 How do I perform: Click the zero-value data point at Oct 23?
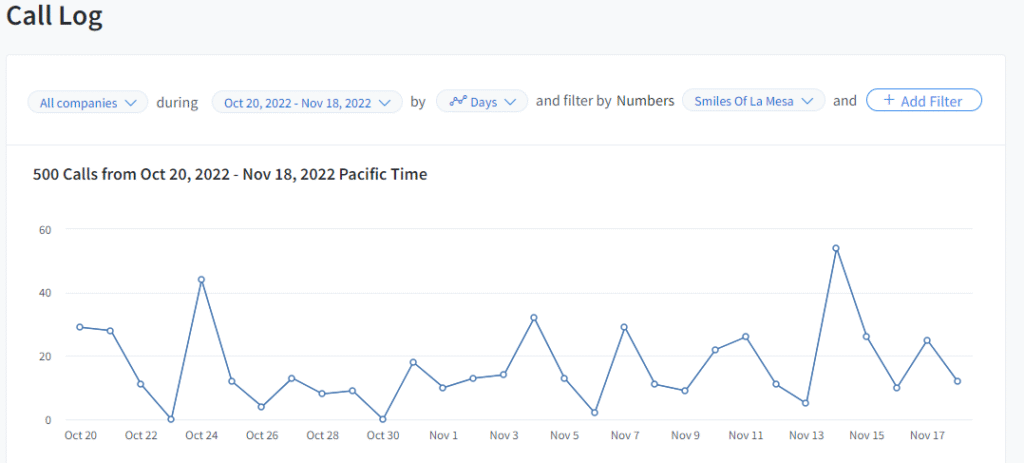click(x=171, y=419)
